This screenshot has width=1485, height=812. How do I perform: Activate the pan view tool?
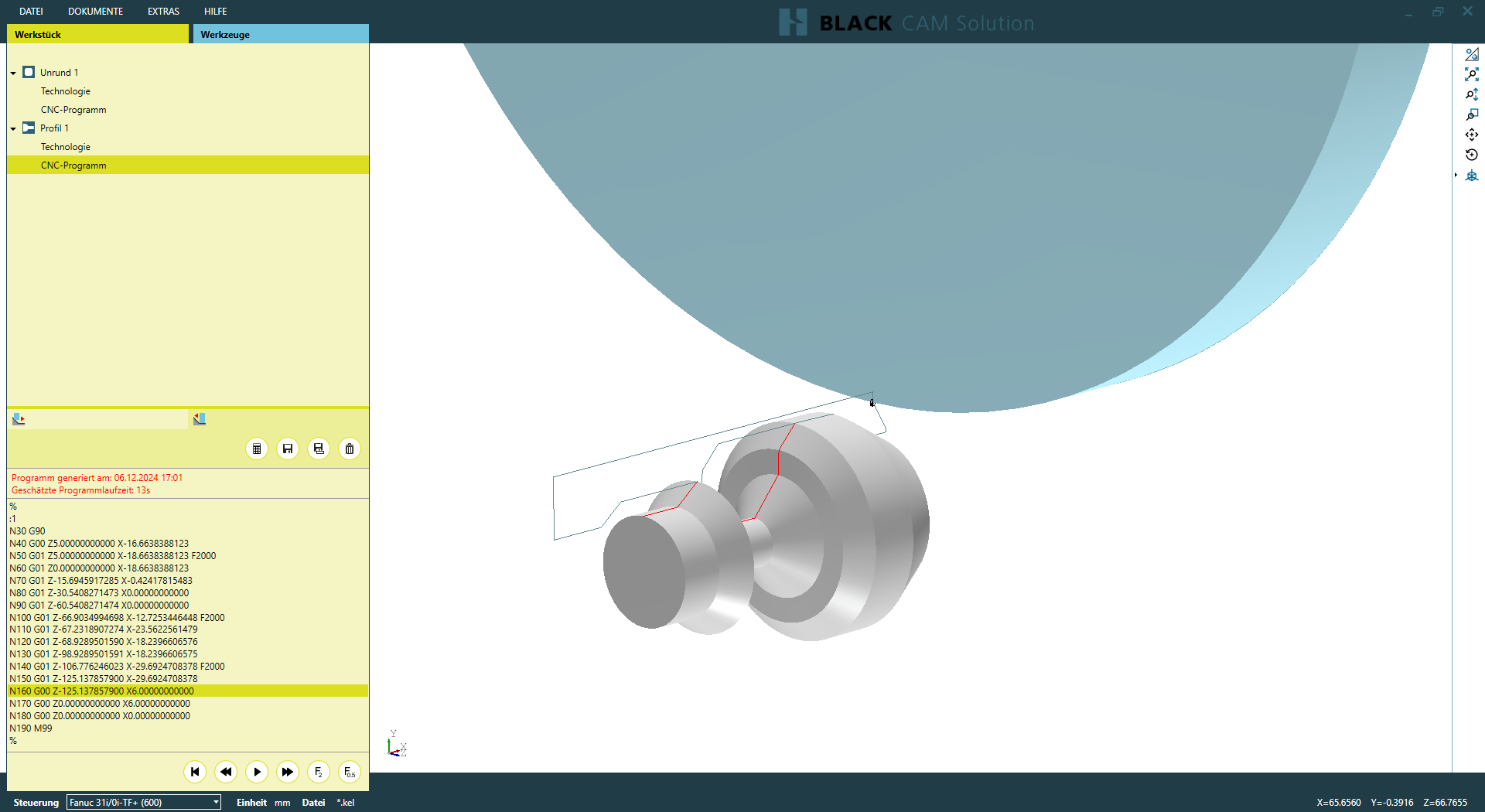[1471, 135]
